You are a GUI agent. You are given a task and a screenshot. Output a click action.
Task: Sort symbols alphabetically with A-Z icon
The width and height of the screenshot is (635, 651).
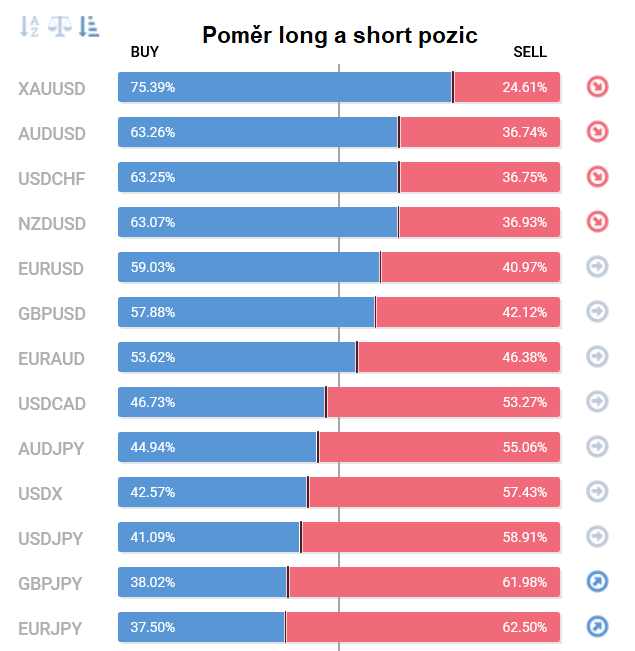[x=29, y=27]
